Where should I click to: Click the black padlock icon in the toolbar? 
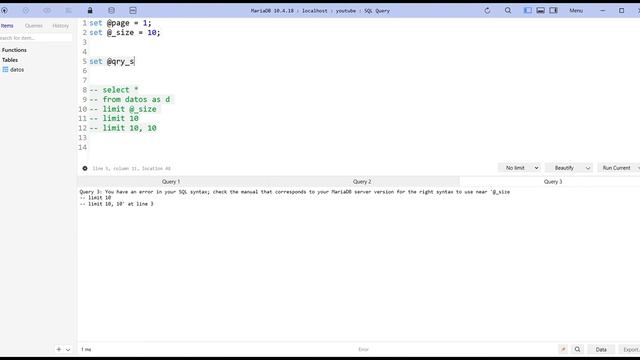pos(90,11)
